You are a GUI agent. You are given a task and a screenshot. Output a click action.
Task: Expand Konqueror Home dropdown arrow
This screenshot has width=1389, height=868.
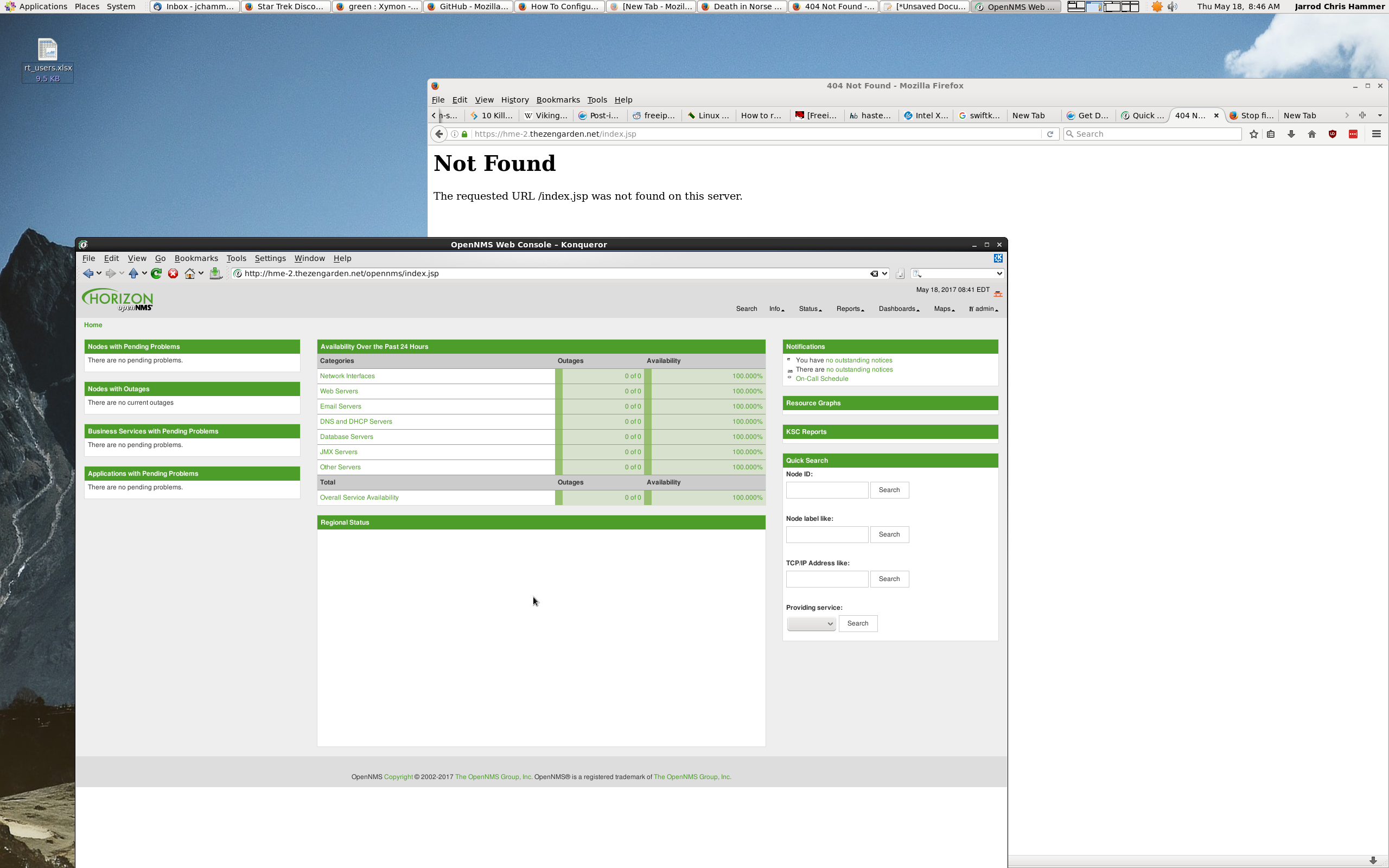(x=201, y=273)
